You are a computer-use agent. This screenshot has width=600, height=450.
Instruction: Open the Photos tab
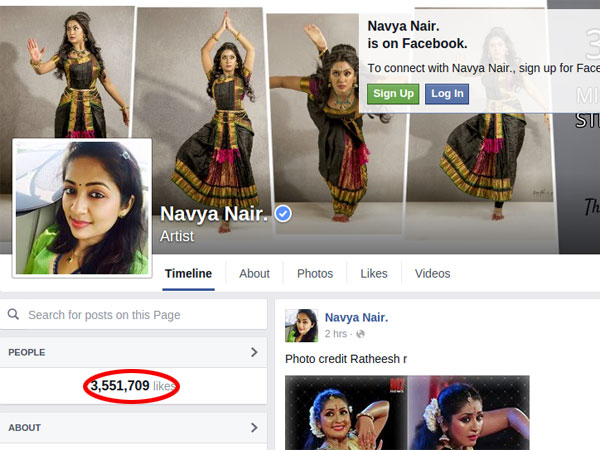tap(315, 274)
